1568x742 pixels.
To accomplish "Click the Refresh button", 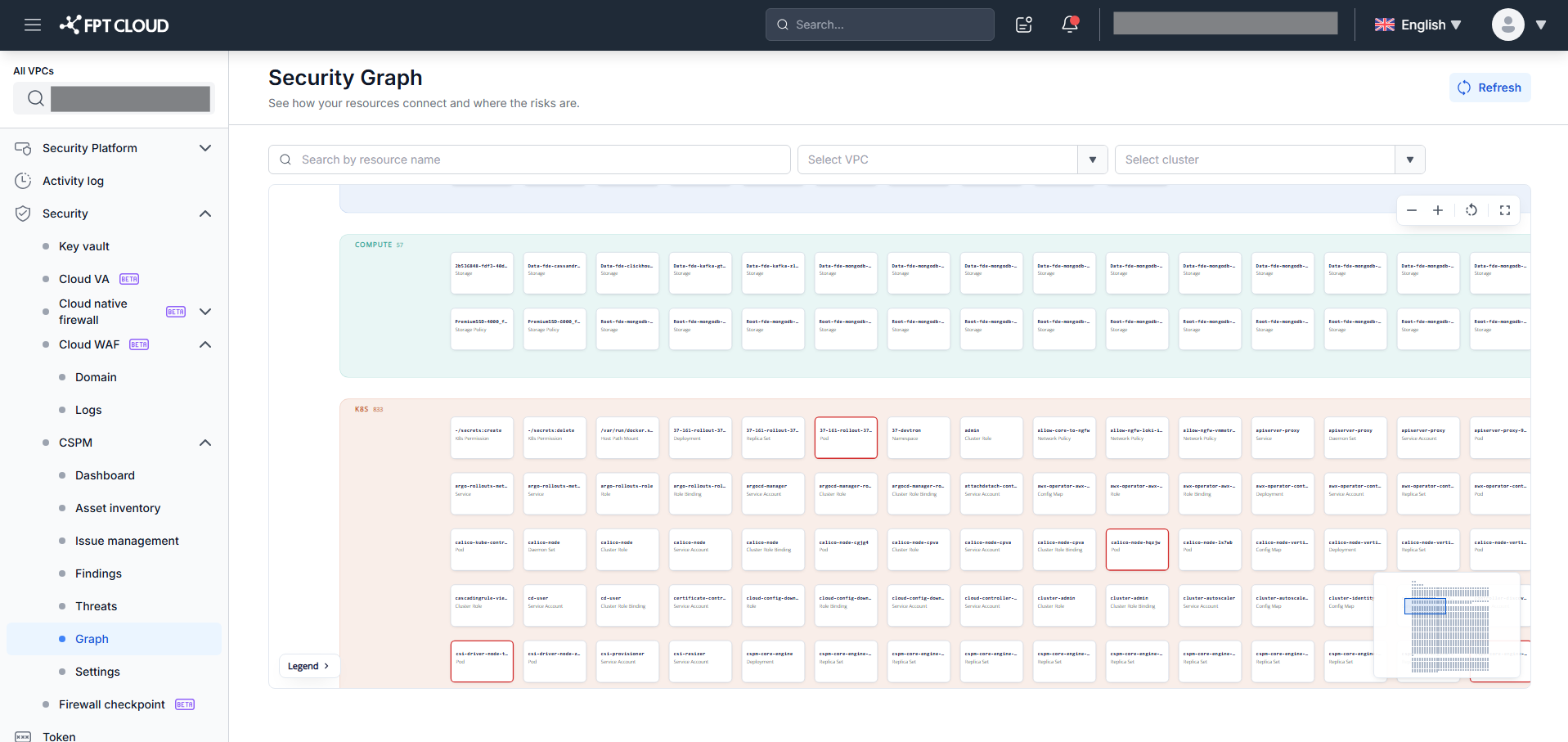I will 1489,88.
